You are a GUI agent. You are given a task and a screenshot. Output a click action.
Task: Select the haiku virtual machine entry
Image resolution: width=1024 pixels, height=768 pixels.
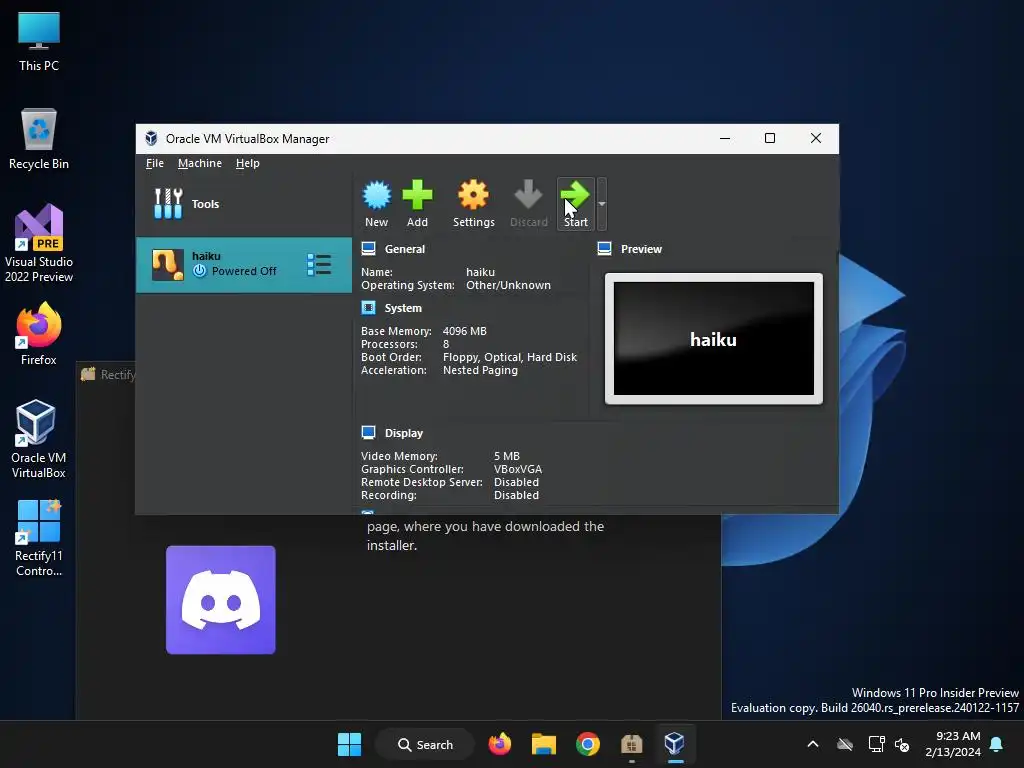pyautogui.click(x=244, y=264)
